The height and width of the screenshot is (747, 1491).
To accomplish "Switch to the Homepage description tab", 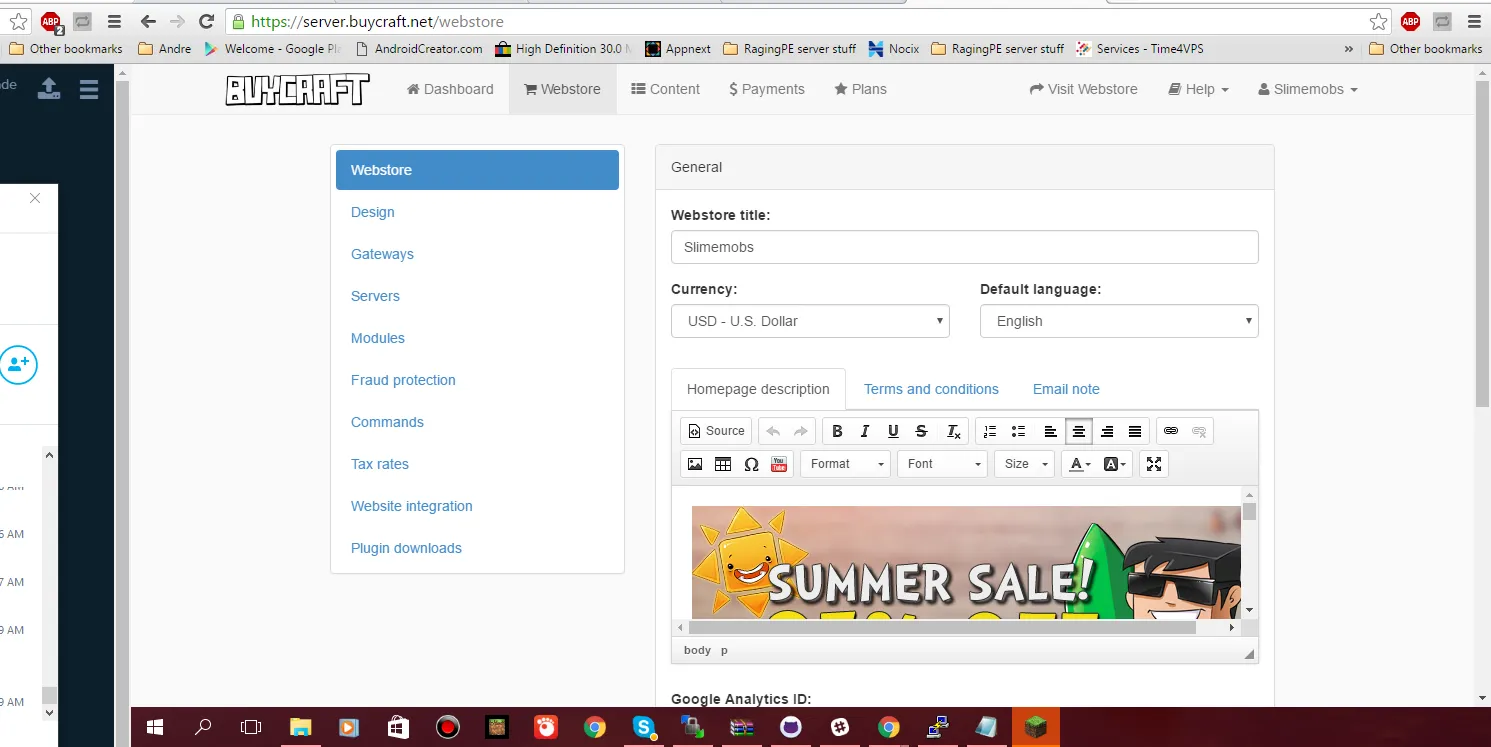I will [x=758, y=389].
